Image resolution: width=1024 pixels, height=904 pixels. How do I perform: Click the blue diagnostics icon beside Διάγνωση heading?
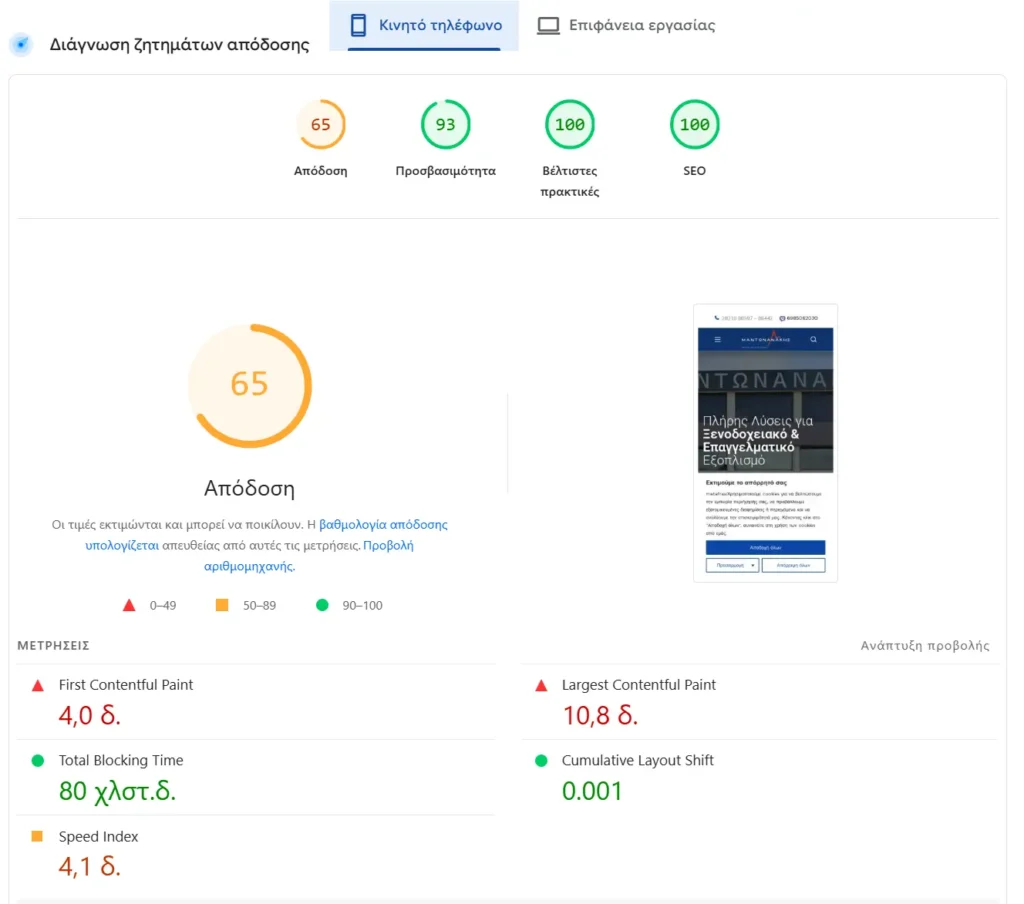click(20, 45)
